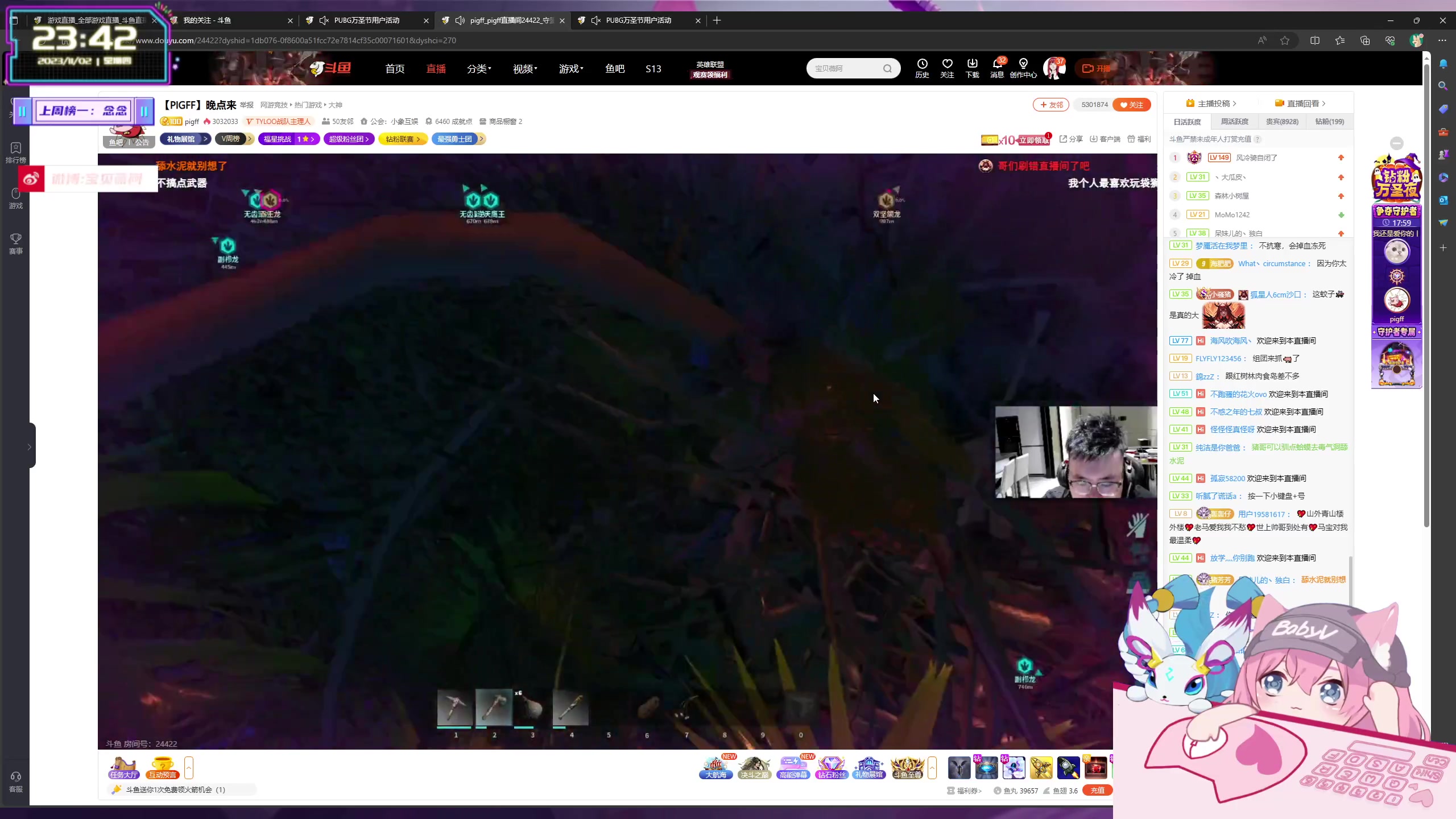Expand the 游戏 navigation dropdown
The height and width of the screenshot is (819, 1456).
coord(571,69)
